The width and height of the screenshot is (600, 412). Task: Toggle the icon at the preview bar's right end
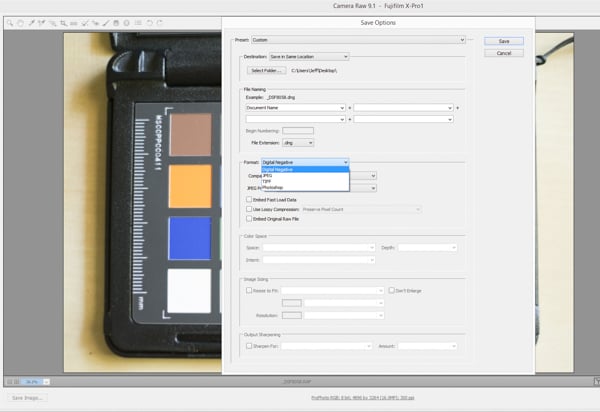[x=597, y=381]
